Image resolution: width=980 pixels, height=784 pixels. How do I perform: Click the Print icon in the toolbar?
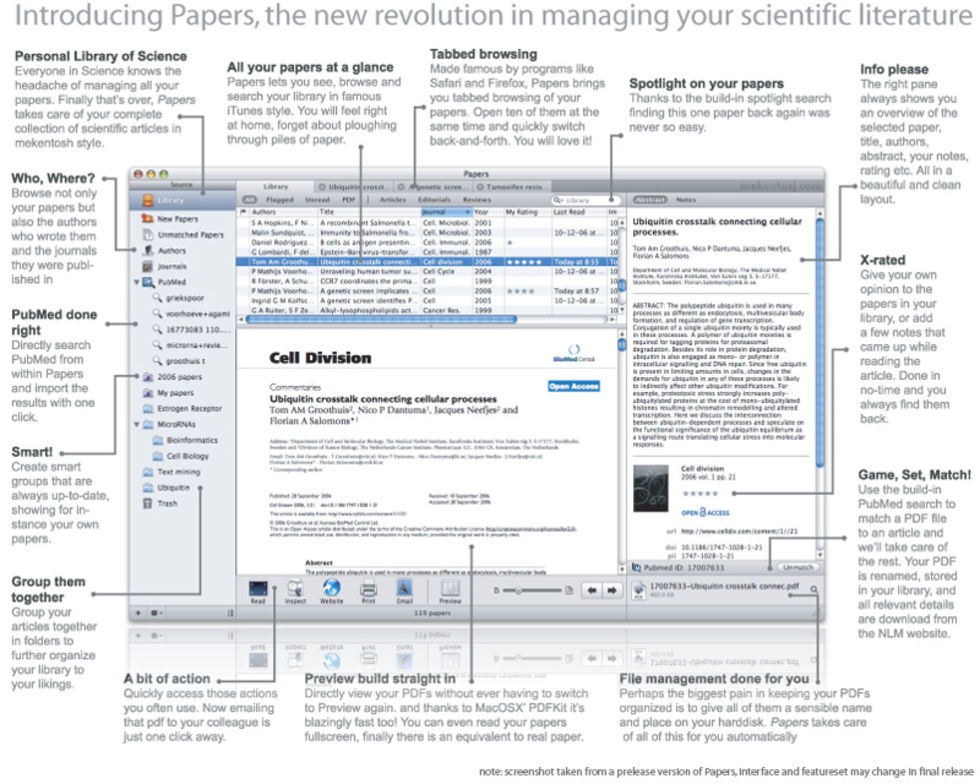coord(368,590)
